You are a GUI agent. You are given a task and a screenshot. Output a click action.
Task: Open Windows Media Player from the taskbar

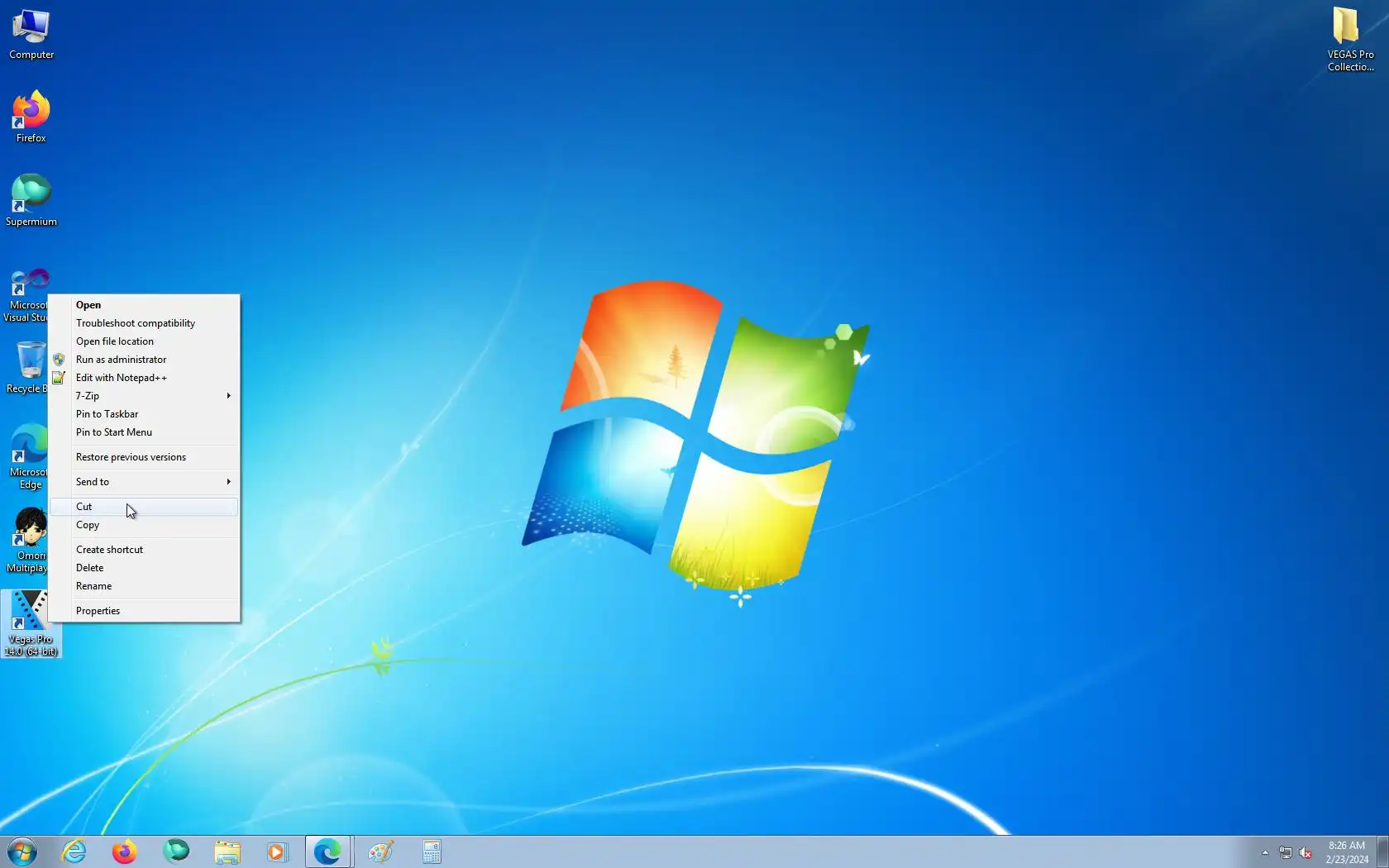click(x=277, y=851)
